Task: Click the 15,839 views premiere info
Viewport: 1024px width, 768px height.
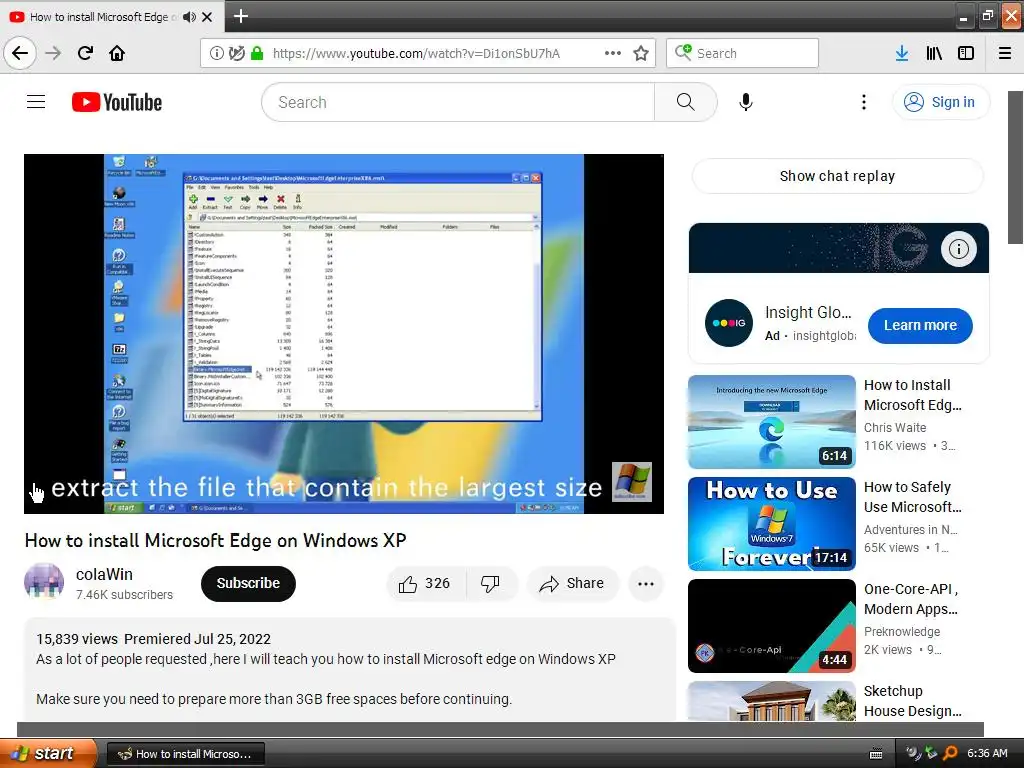Action: point(153,639)
